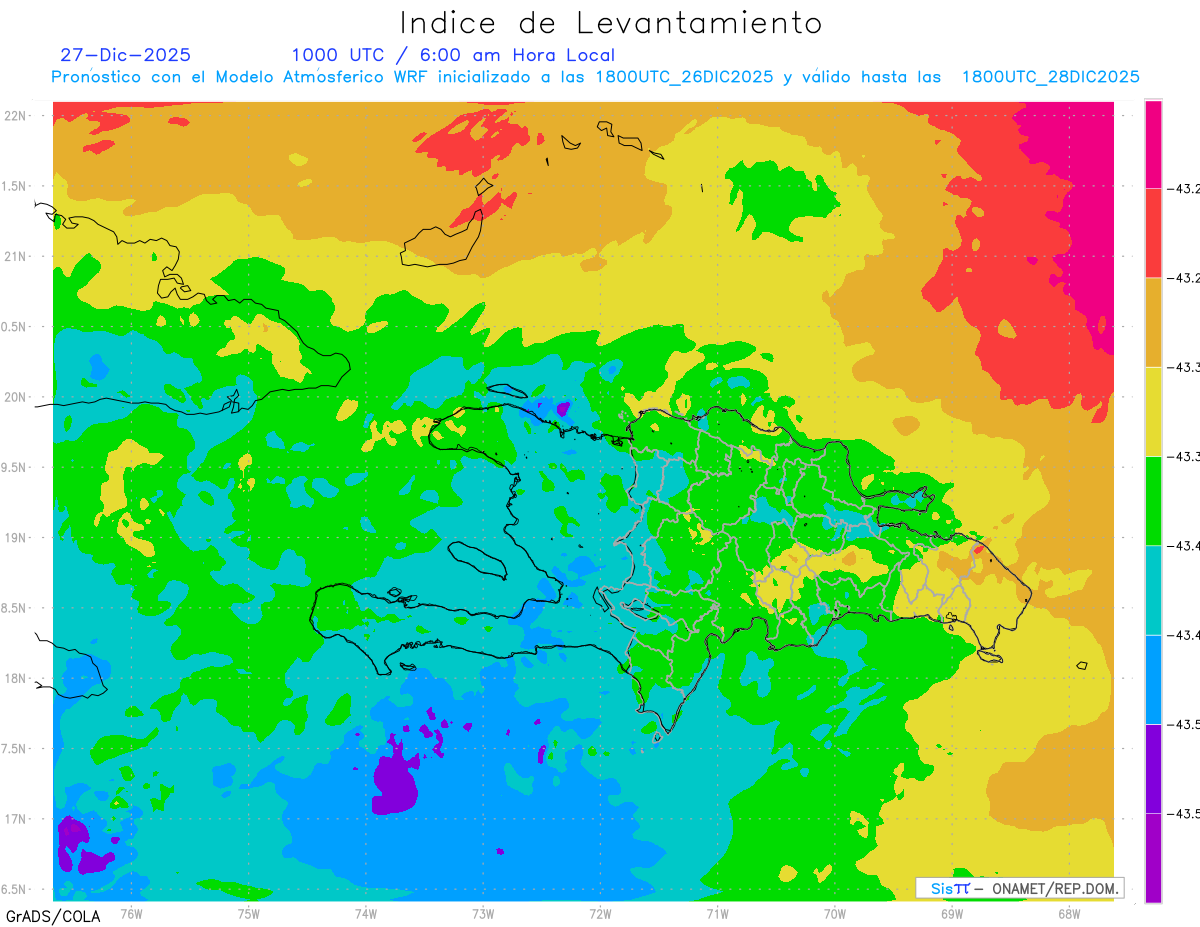This screenshot has height=927, width=1200.
Task: Pick the red swatch in color legend
Action: point(1153,233)
